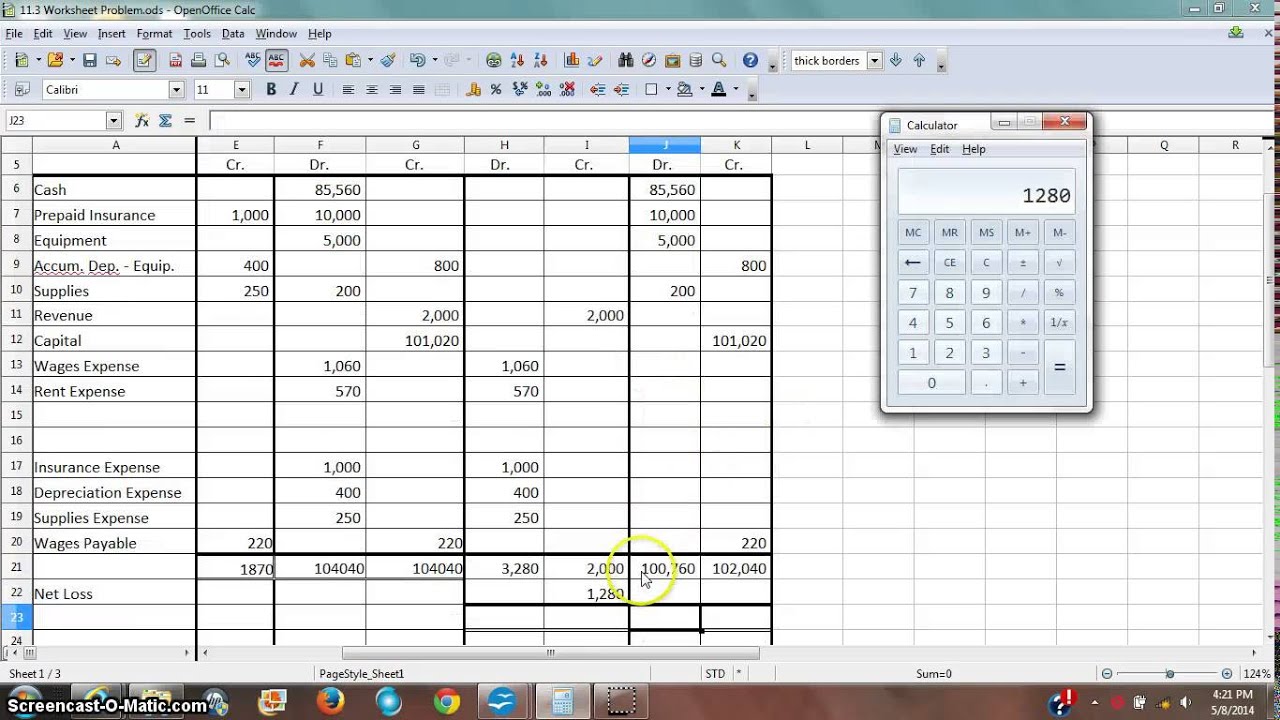
Task: Click the Data Sources icon
Action: tap(696, 61)
